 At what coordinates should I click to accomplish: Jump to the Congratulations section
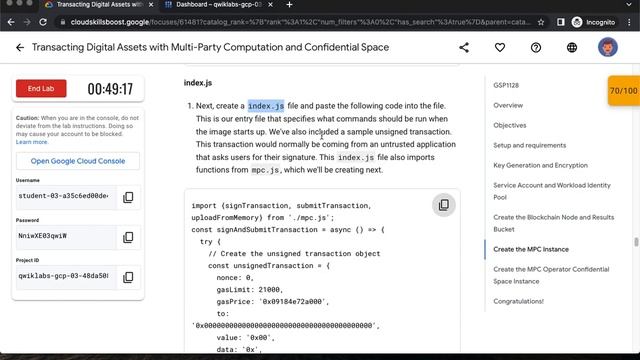(518, 301)
